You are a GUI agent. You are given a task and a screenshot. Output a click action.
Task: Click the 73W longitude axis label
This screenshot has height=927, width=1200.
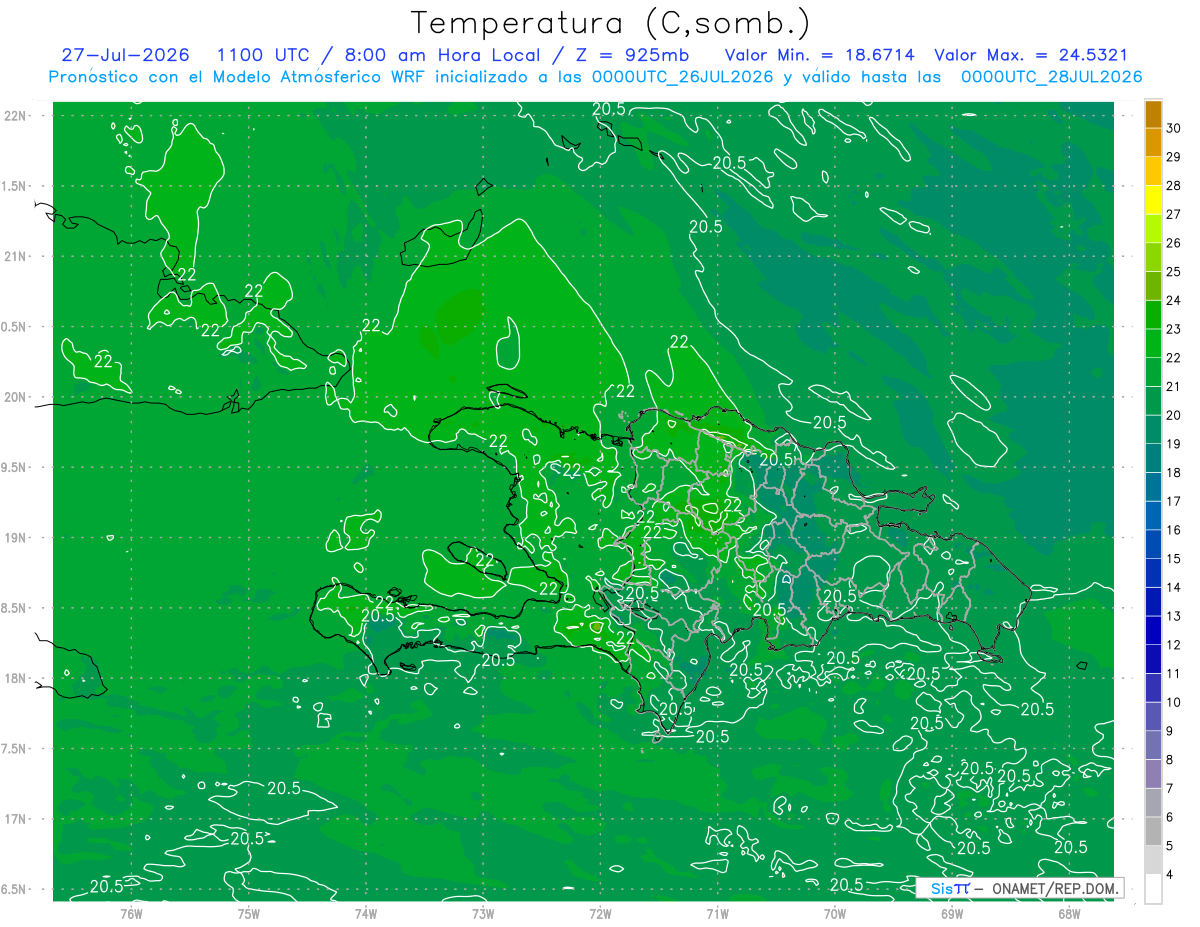482,913
